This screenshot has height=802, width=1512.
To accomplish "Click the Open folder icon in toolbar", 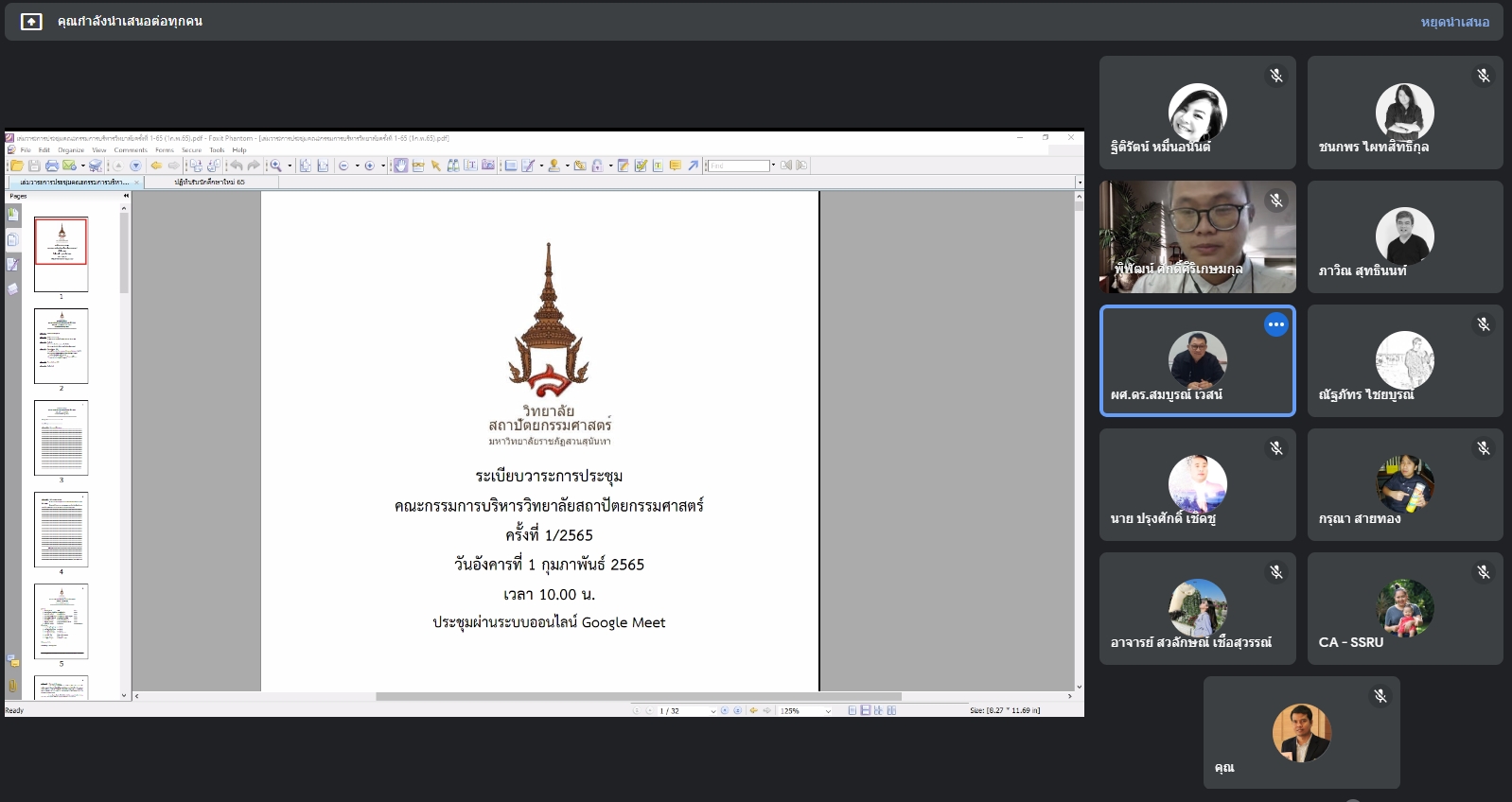I will pyautogui.click(x=17, y=166).
